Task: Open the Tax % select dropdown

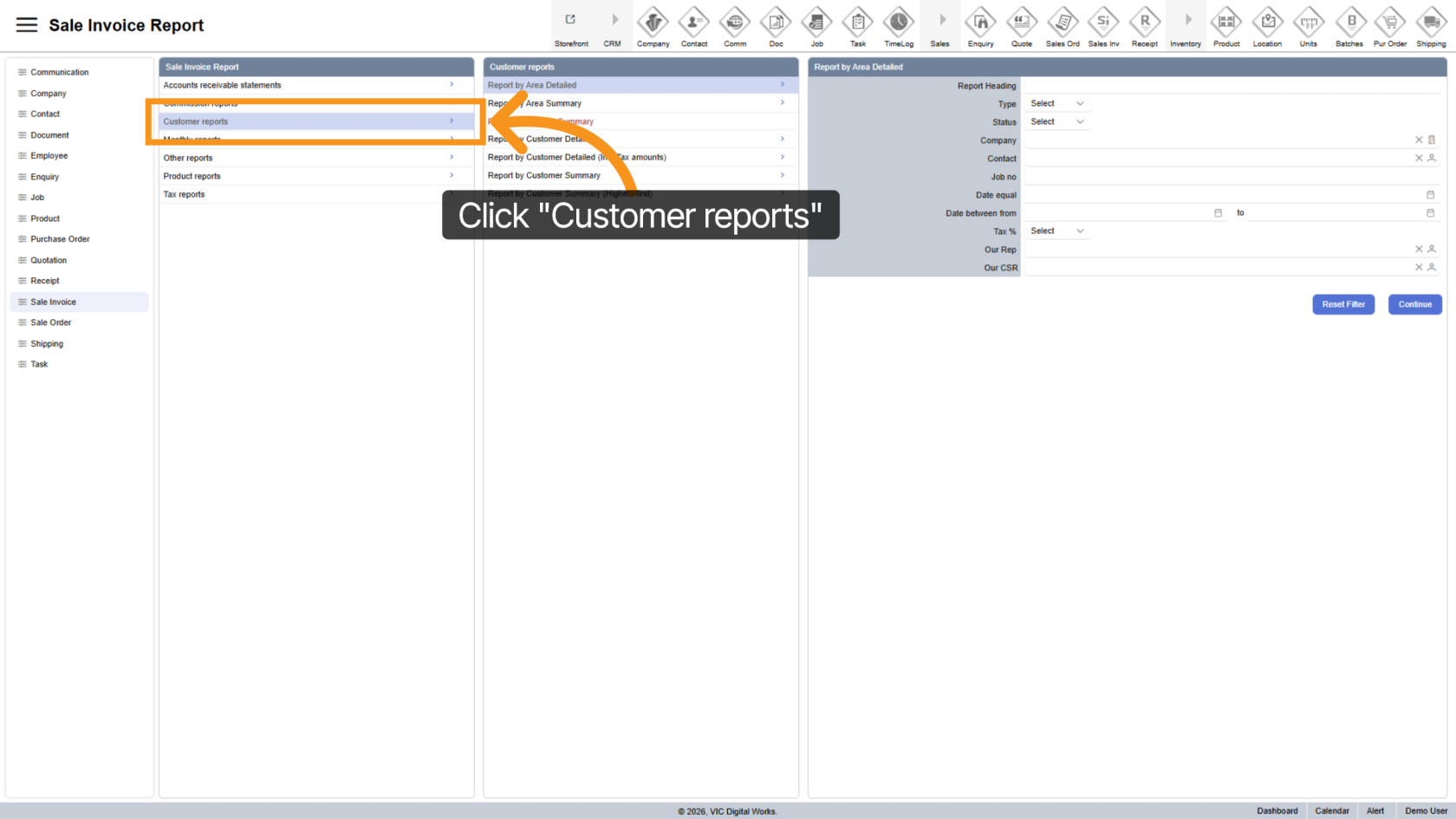Action: 1056,231
